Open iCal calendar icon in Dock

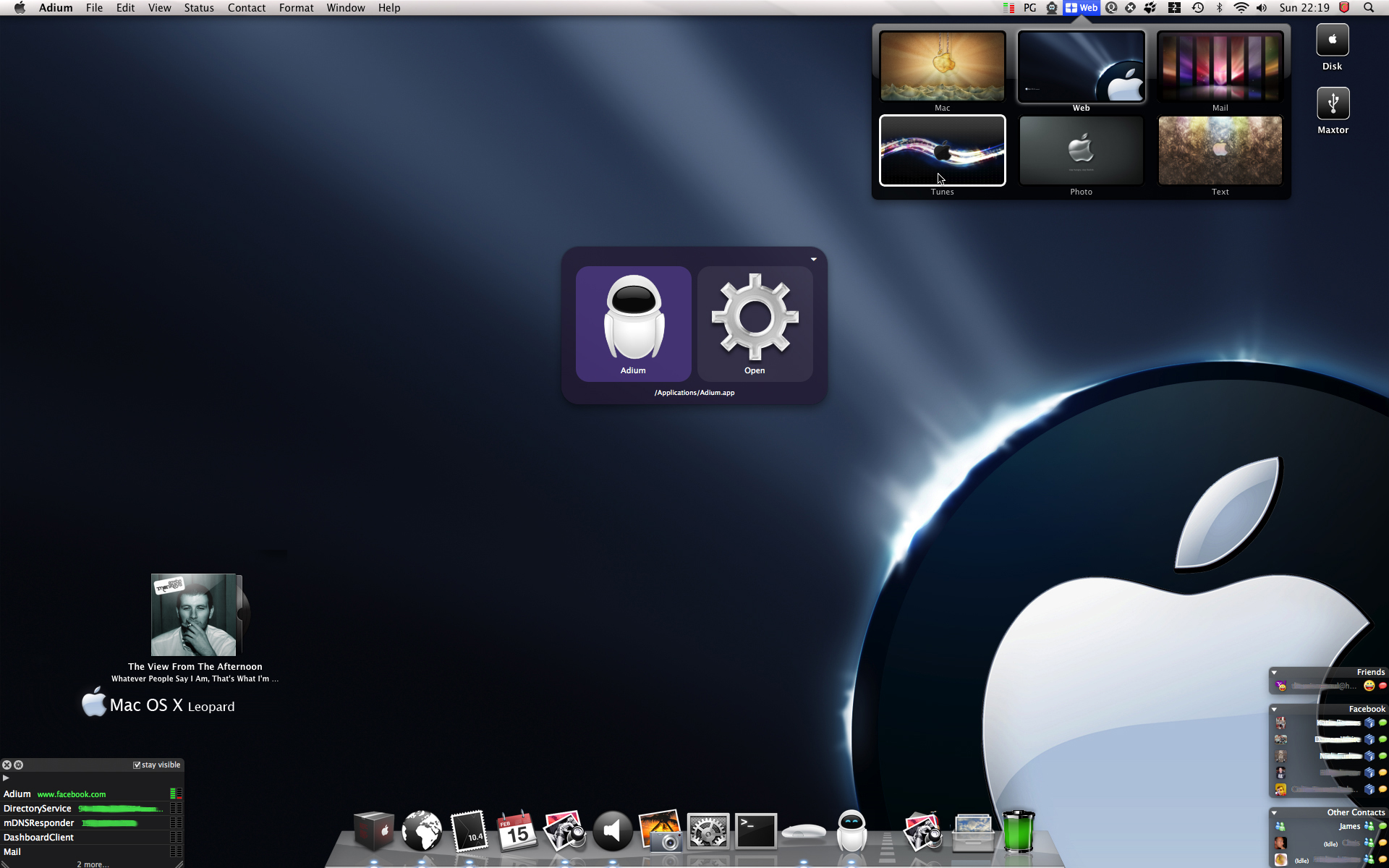tap(517, 830)
